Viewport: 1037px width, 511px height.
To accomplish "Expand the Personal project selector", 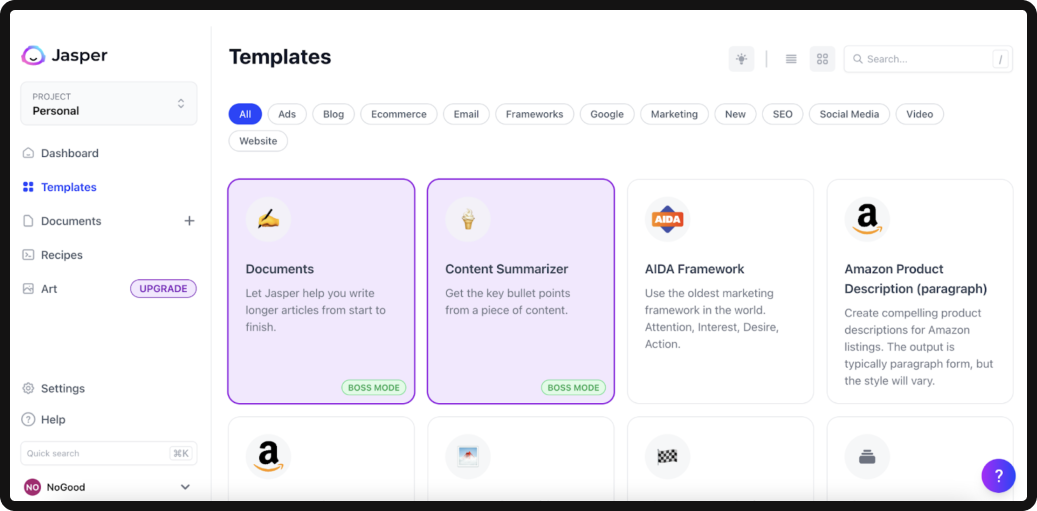I will (108, 104).
